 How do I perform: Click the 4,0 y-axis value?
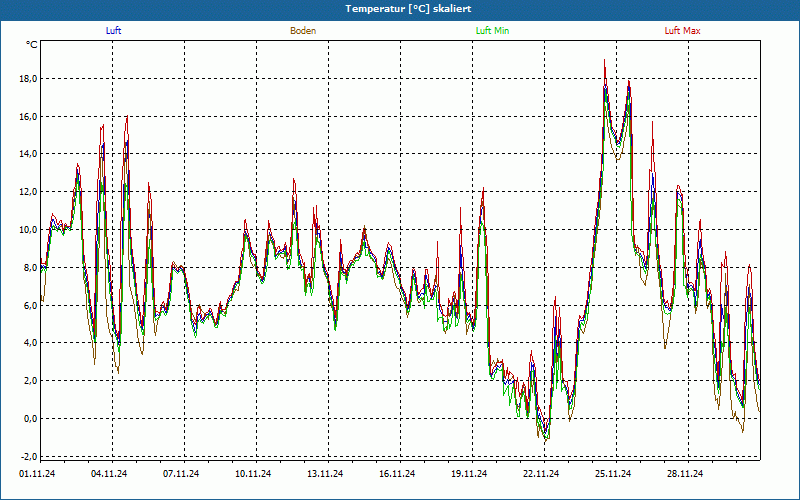30,342
